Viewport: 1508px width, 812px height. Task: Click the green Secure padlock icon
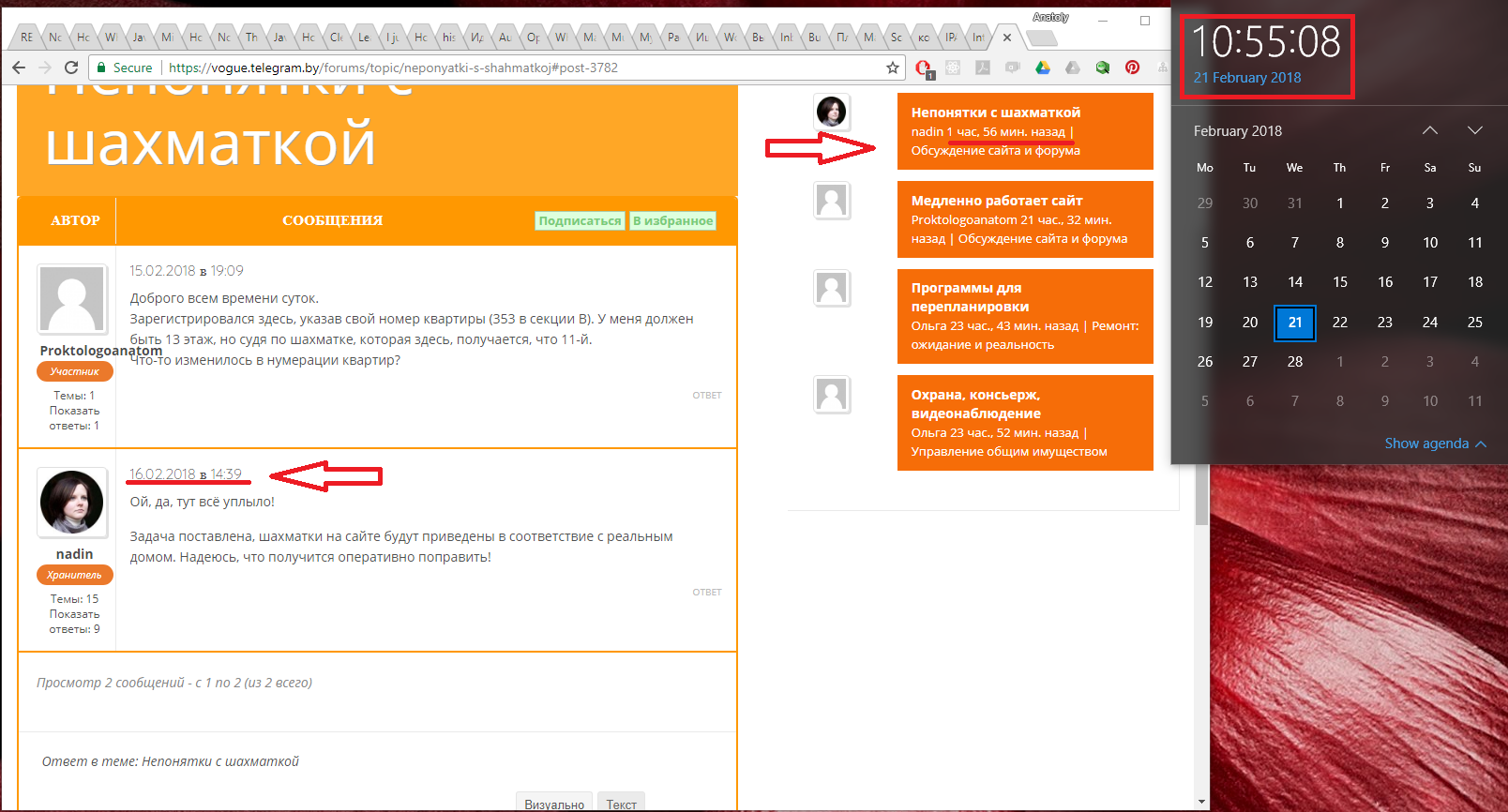101,68
